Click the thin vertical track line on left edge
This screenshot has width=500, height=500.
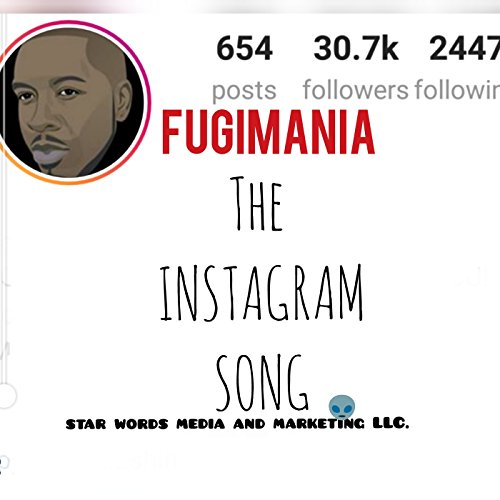4,200
